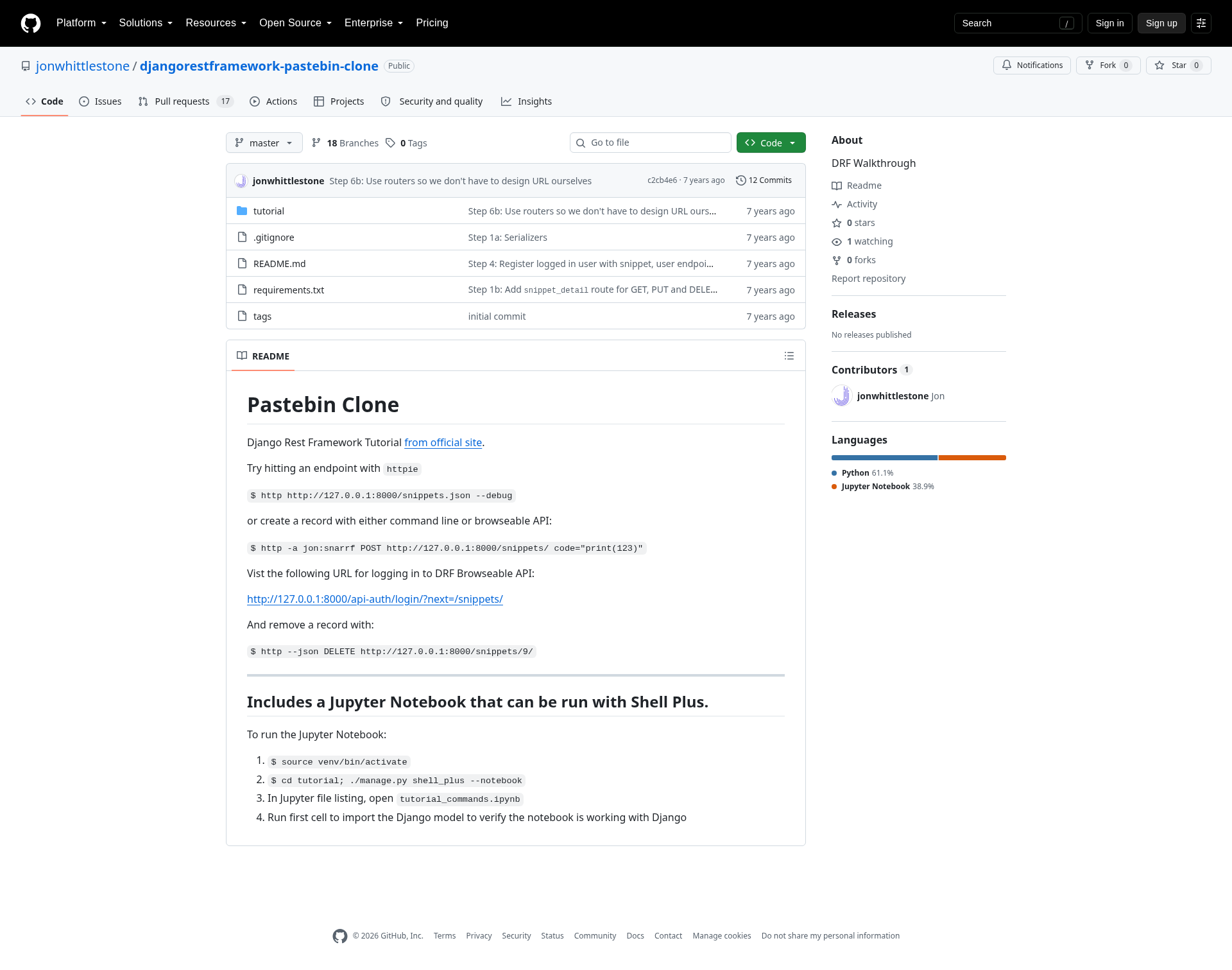Click the requirements.txt file icon

tap(242, 290)
